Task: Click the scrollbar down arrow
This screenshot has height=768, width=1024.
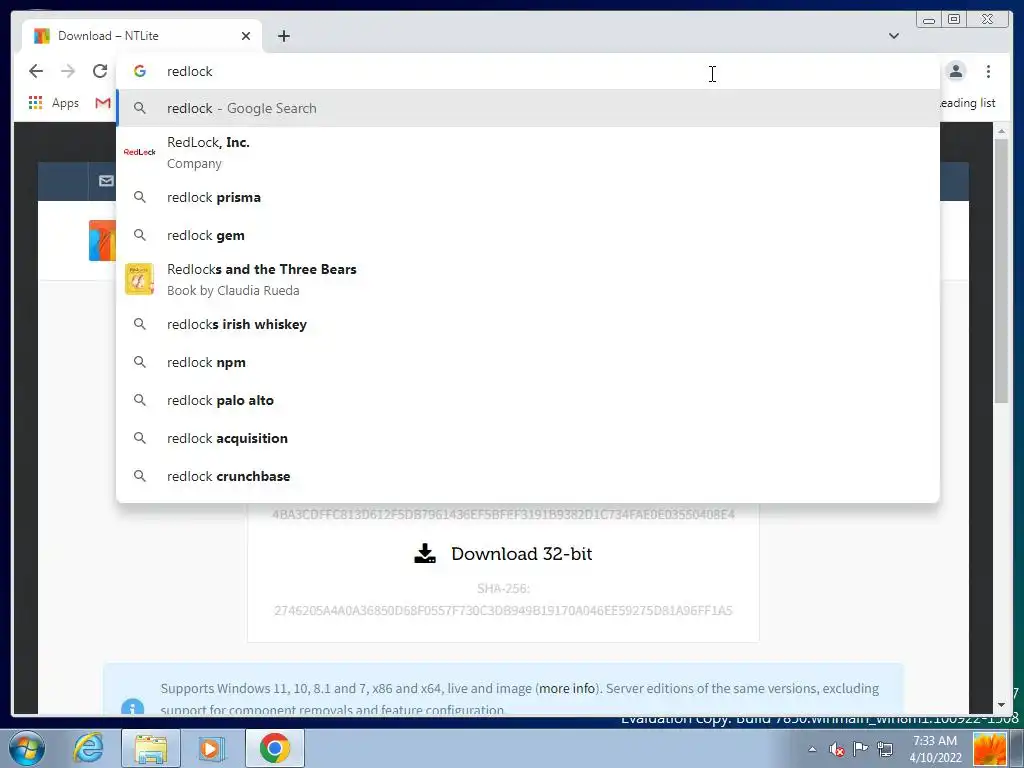Action: point(1001,705)
